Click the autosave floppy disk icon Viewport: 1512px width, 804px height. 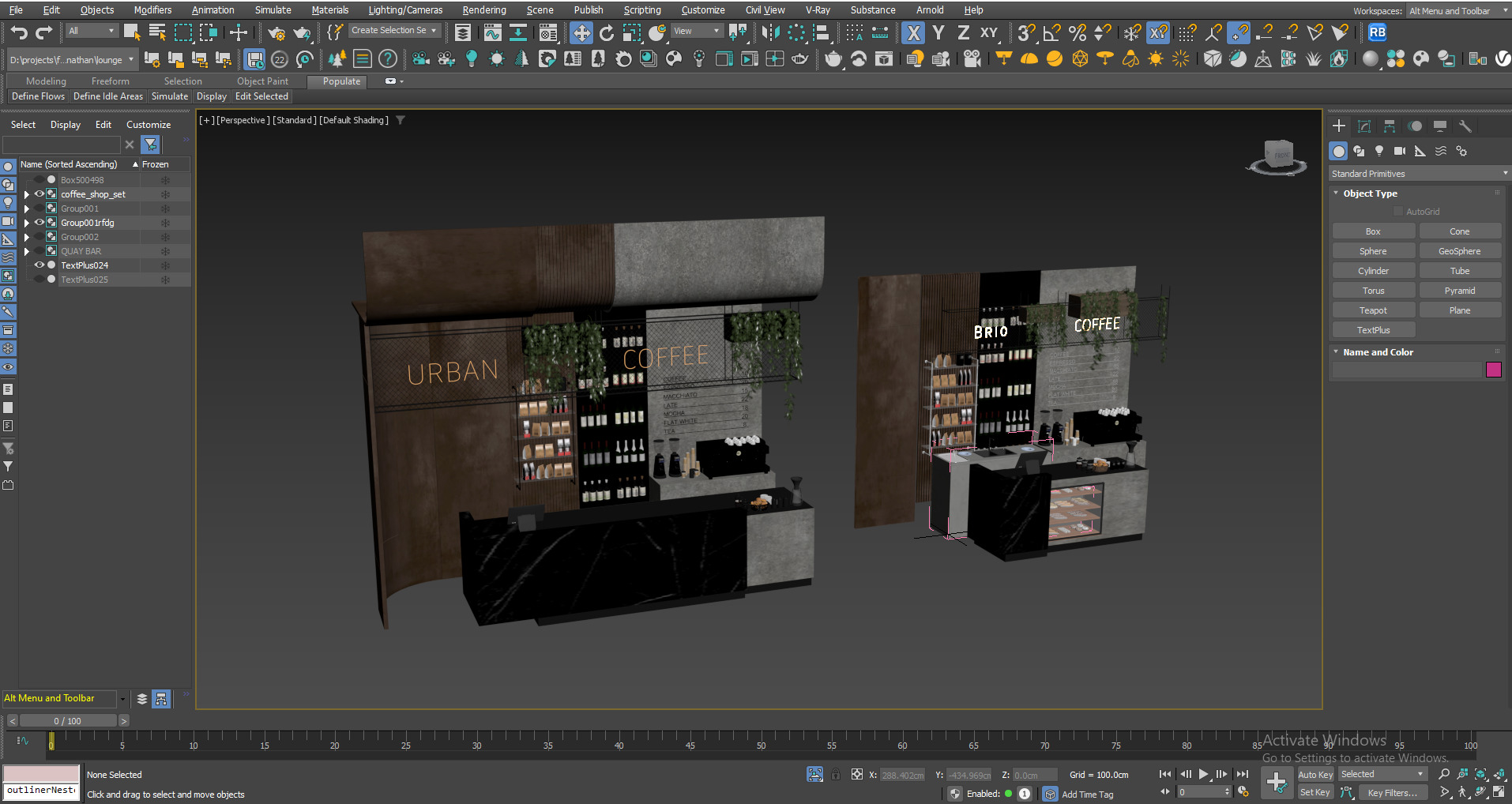pyautogui.click(x=254, y=59)
